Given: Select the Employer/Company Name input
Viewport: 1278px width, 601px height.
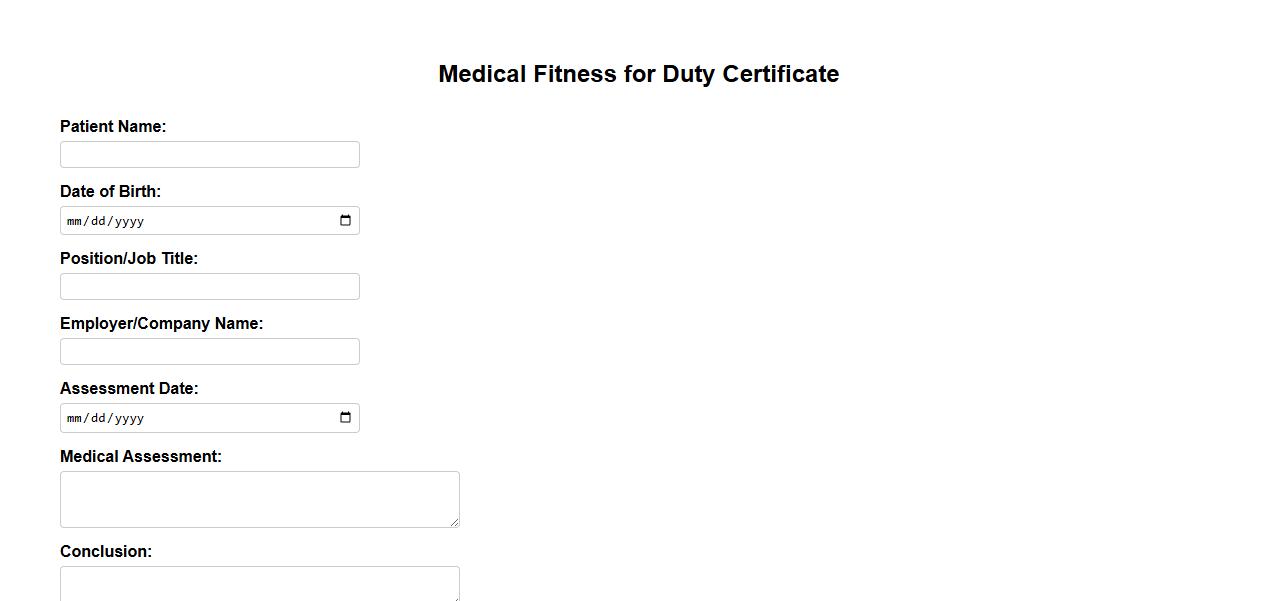Looking at the screenshot, I should click(210, 352).
